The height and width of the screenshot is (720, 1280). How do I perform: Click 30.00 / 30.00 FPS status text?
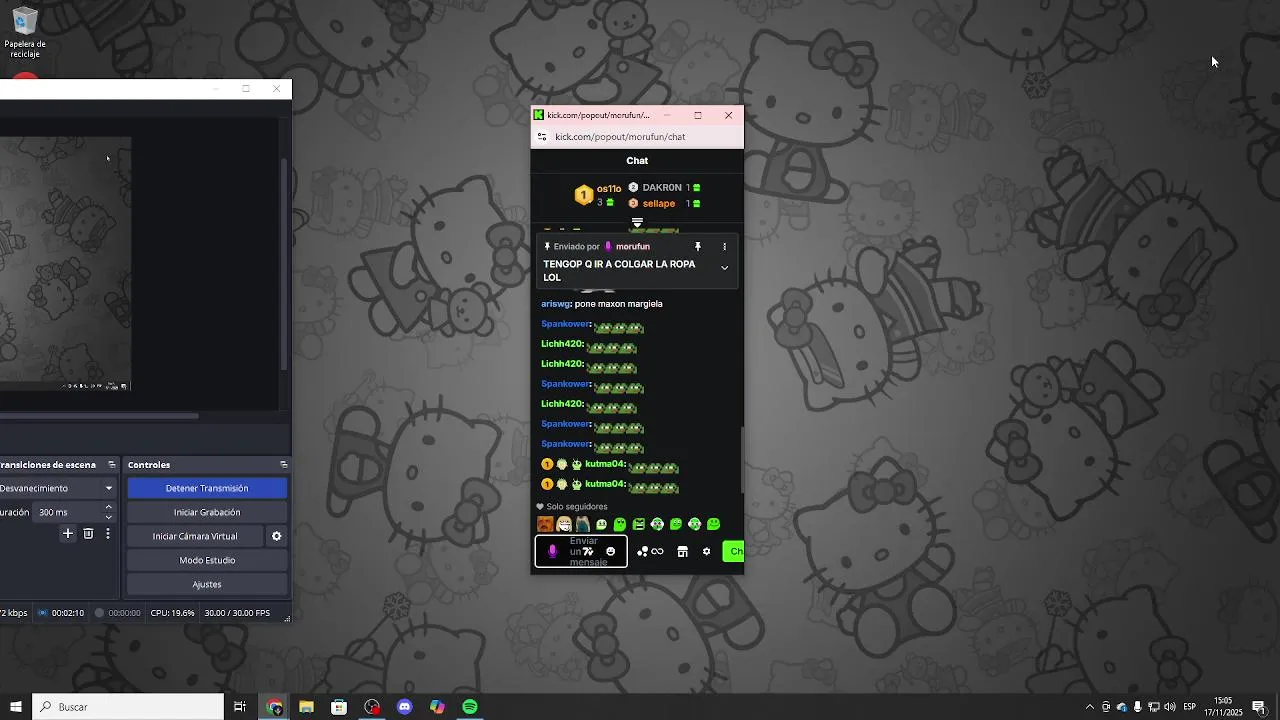point(237,613)
